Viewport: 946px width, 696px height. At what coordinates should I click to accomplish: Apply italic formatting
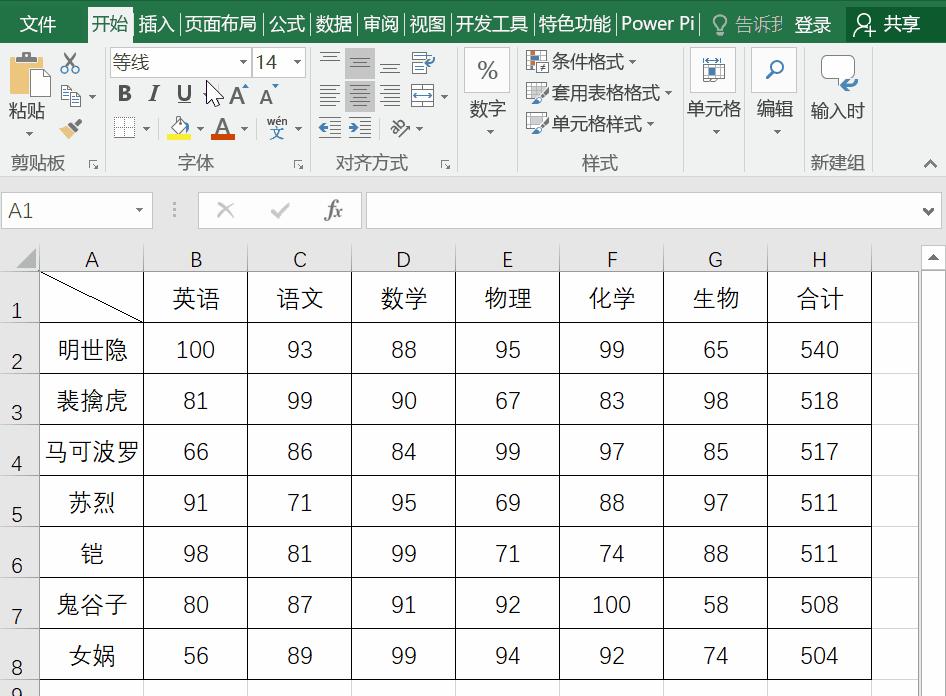[152, 93]
